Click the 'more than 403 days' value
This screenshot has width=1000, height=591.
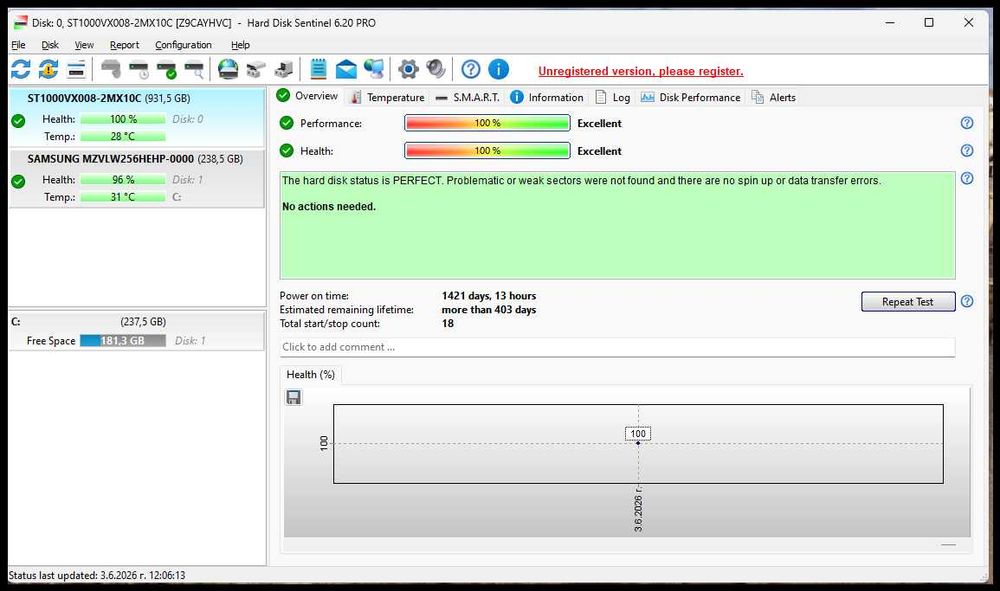[489, 310]
